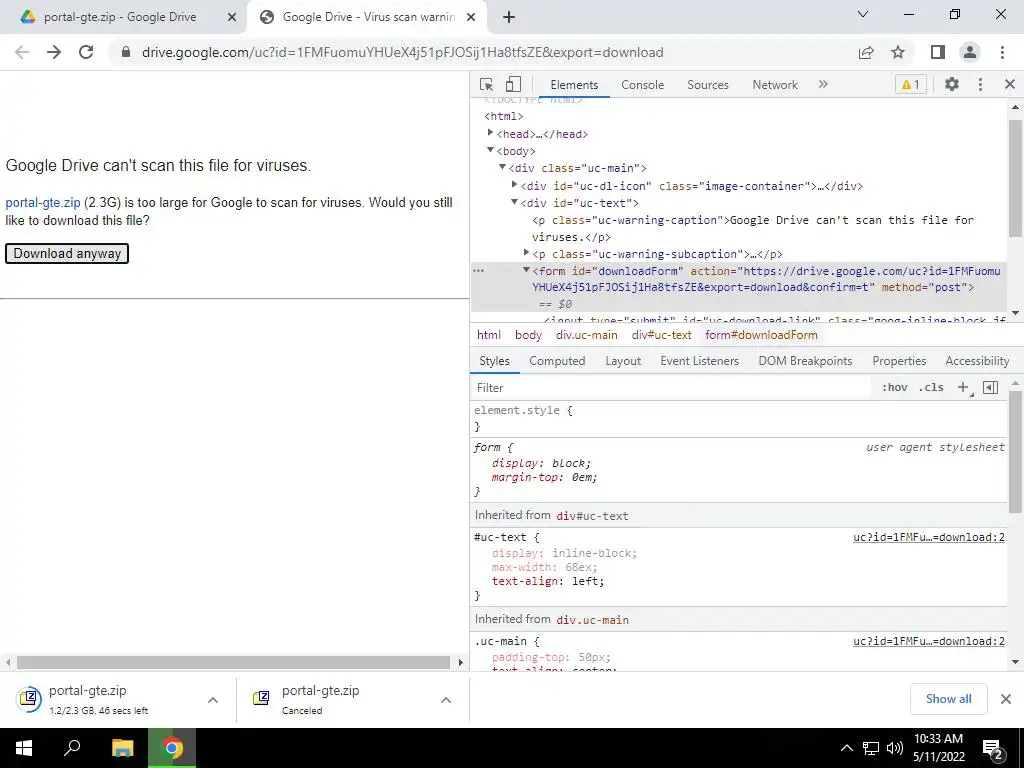Screen dimensions: 1024x768
Task: Collapse the div uc-main node
Action: pyautogui.click(x=502, y=168)
